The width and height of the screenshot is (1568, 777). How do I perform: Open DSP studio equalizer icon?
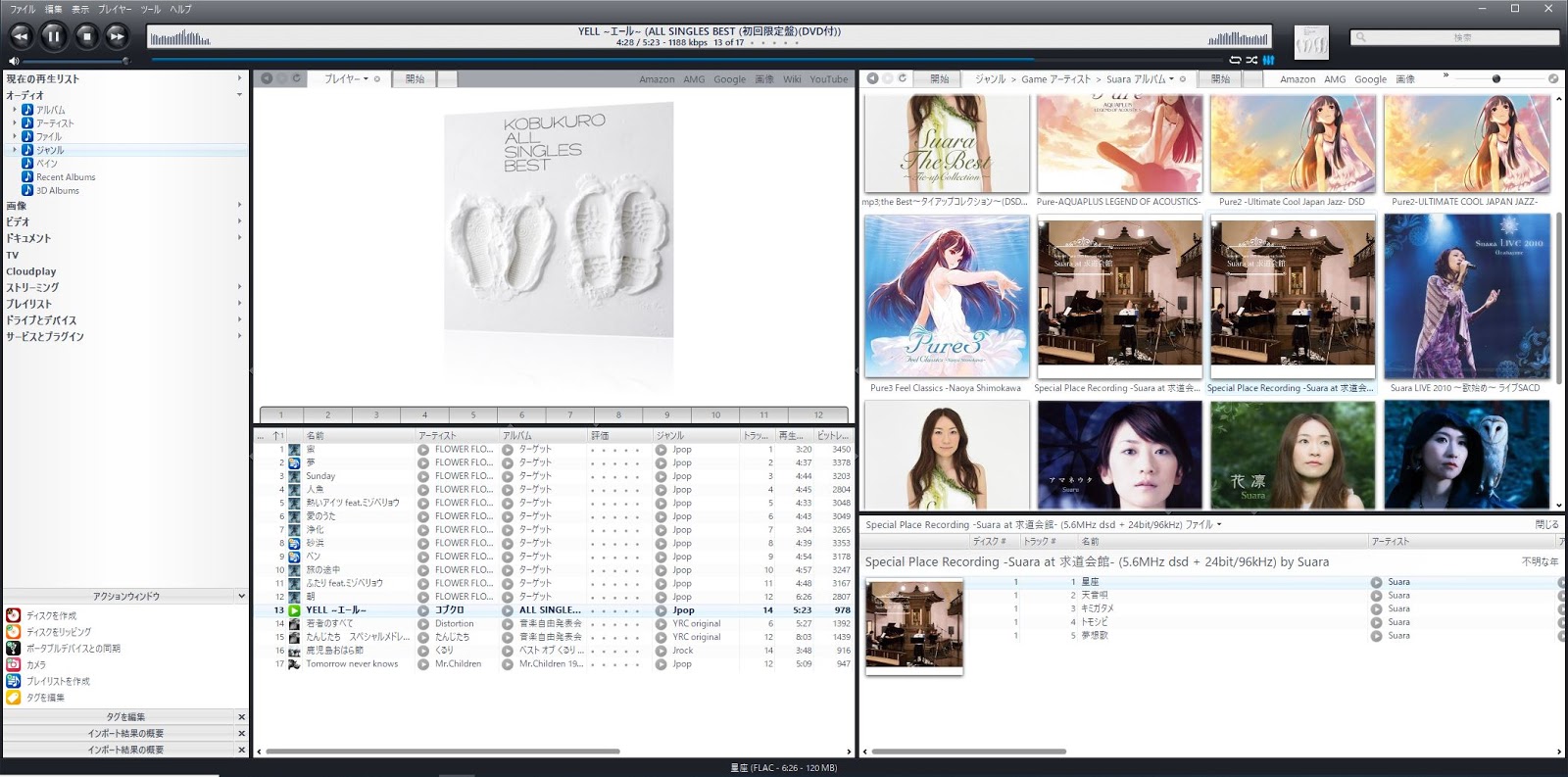(x=1268, y=61)
